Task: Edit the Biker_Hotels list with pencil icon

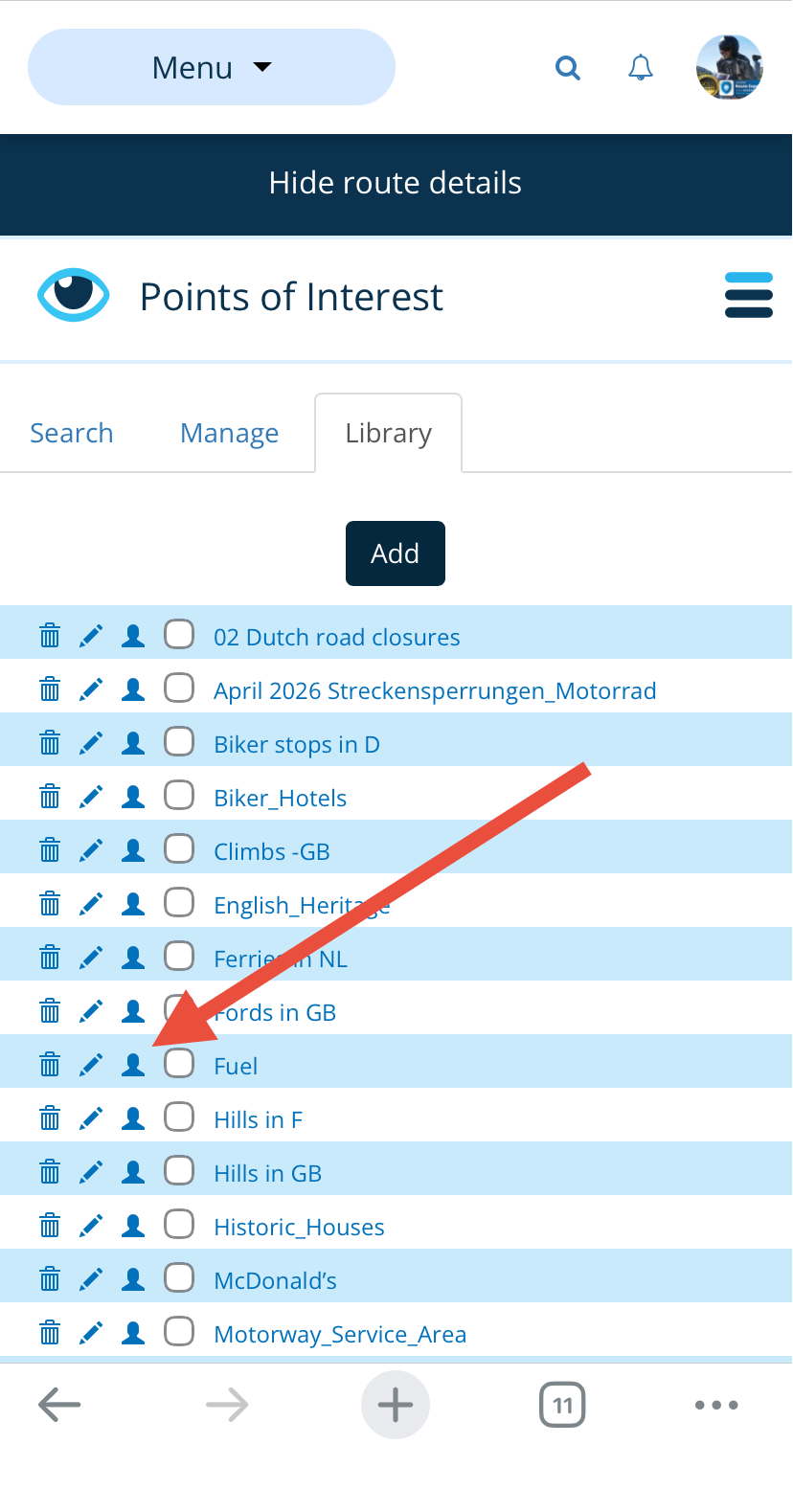Action: coord(91,797)
